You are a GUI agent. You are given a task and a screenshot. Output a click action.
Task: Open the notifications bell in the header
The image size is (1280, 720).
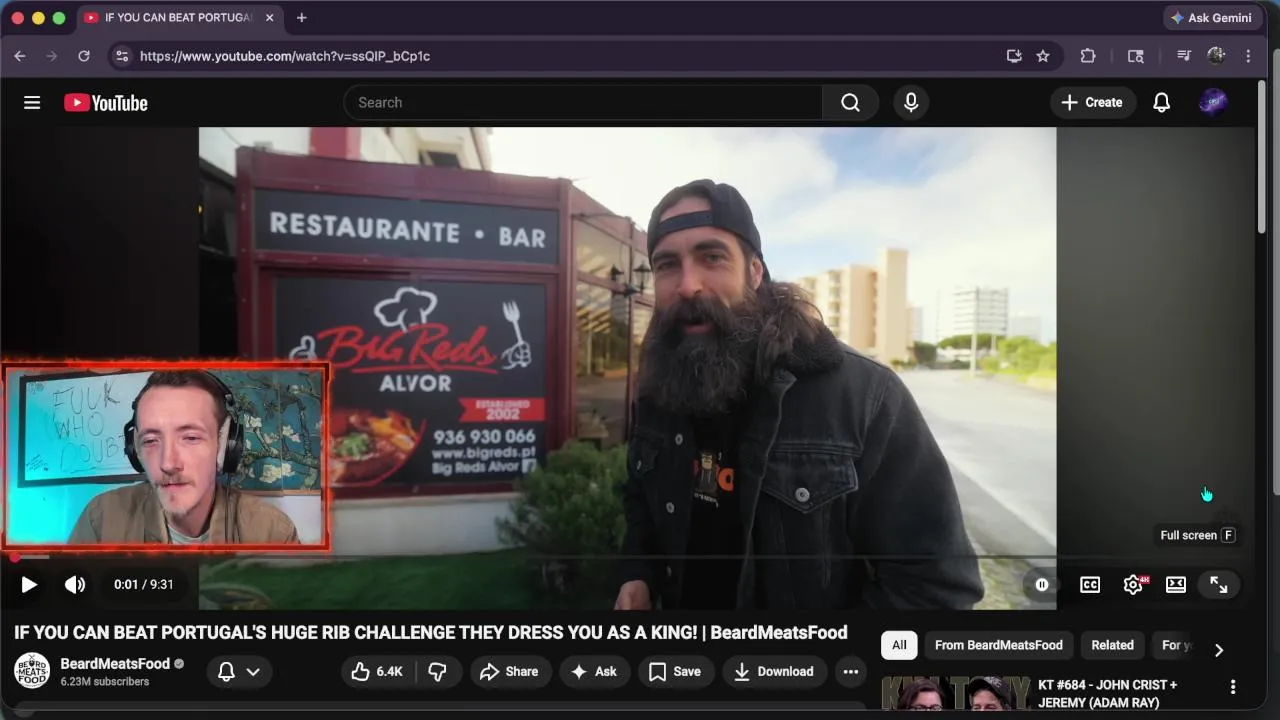tap(1161, 102)
